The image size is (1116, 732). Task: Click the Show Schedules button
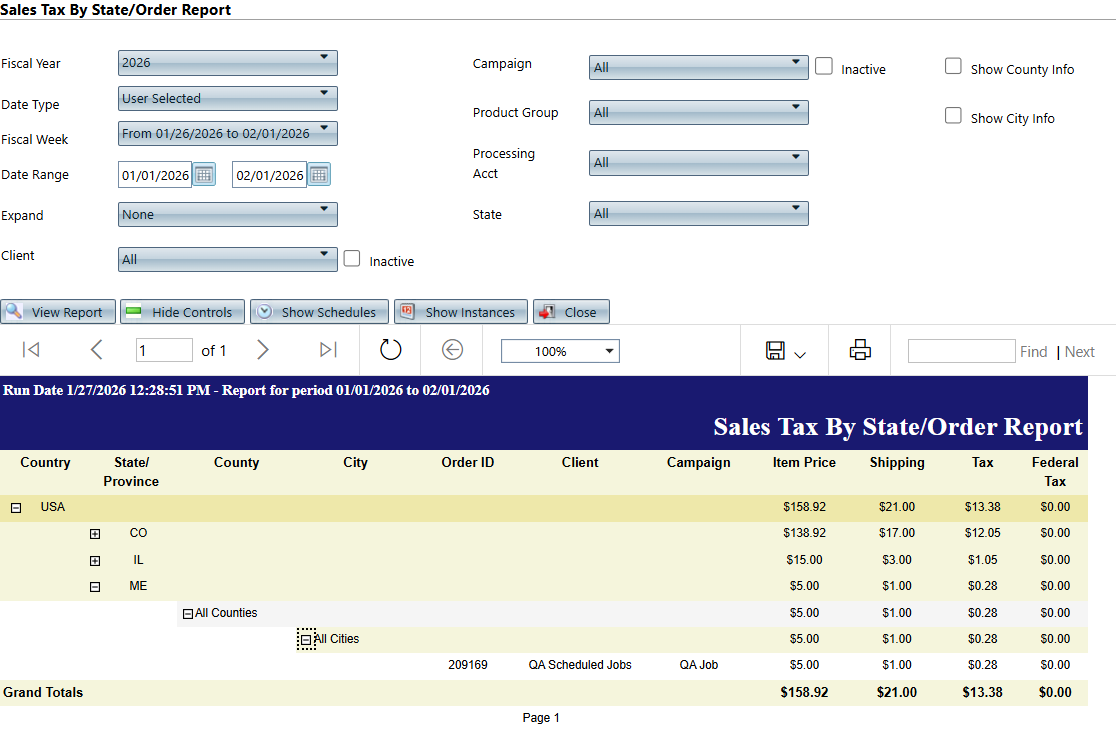318,312
